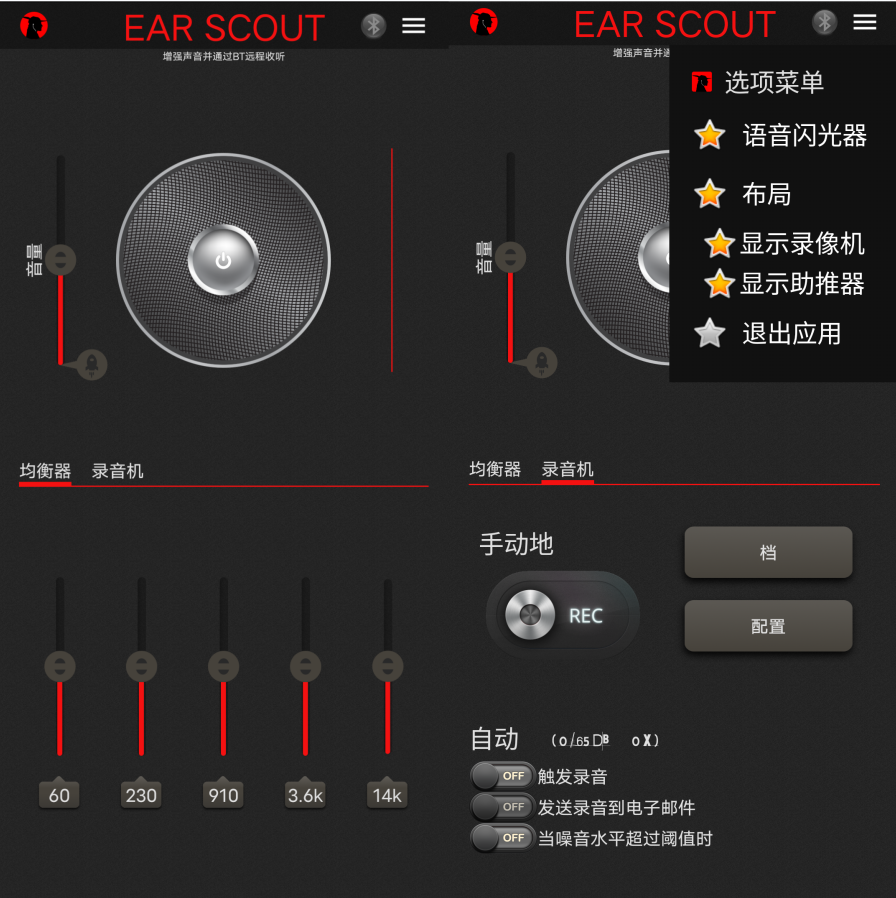Screen dimensions: 896x898
Task: Start manual recording with REC switch
Action: tap(562, 615)
